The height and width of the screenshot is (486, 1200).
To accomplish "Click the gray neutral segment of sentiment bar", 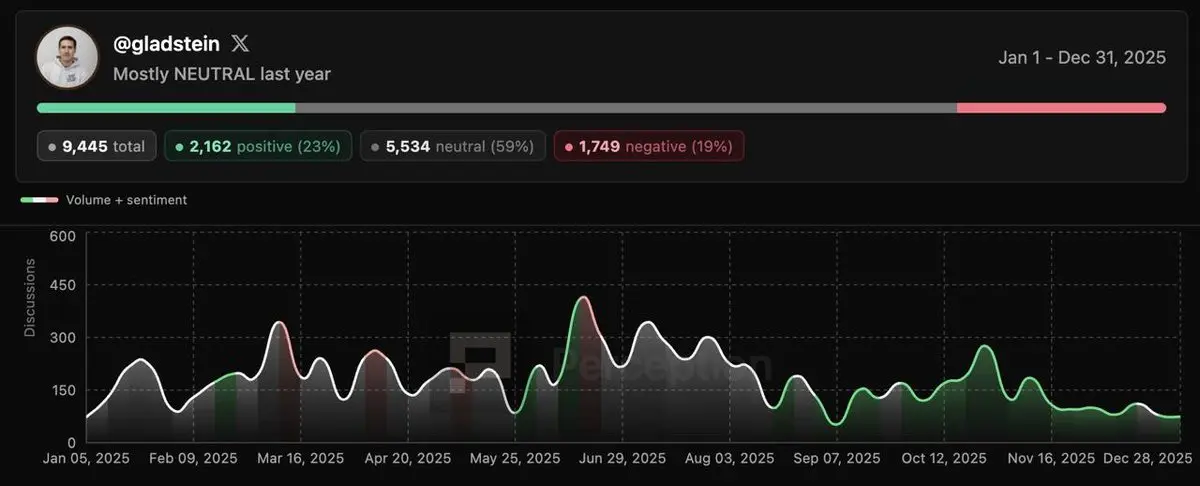I will click(x=626, y=107).
